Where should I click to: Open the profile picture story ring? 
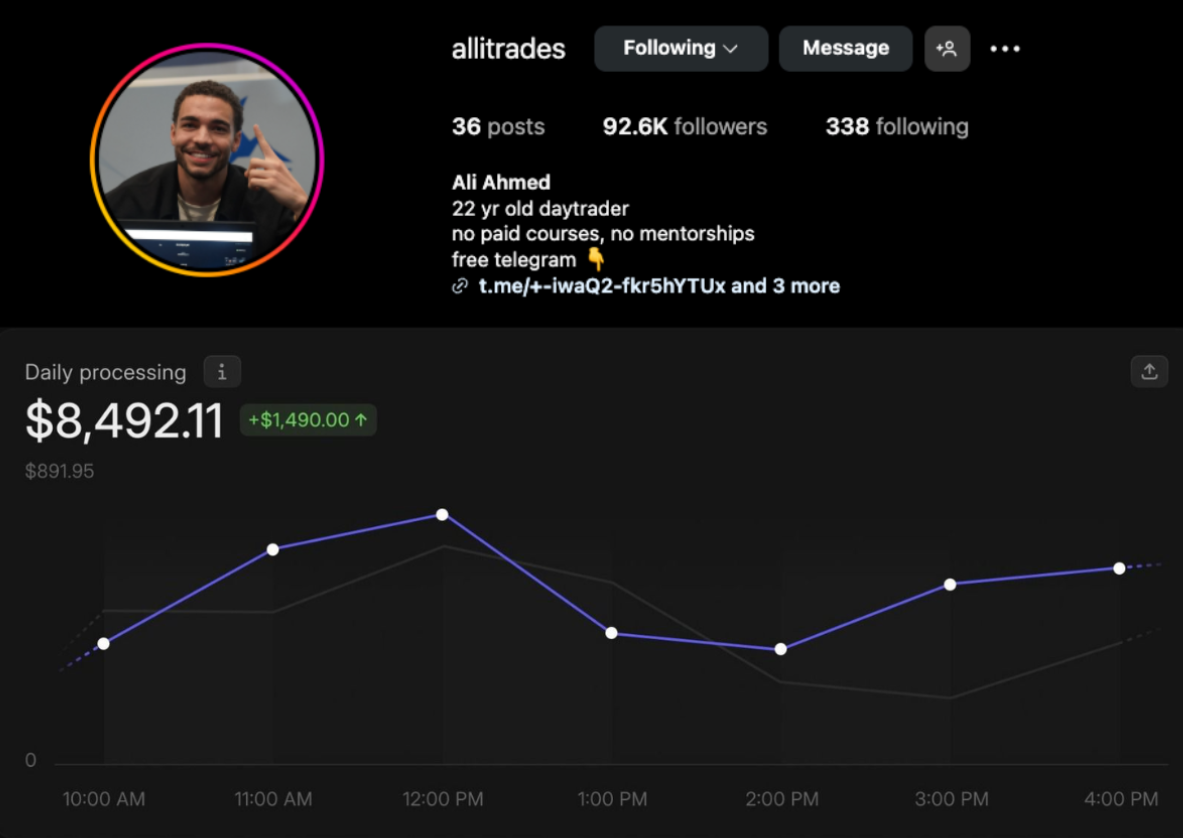[x=207, y=160]
